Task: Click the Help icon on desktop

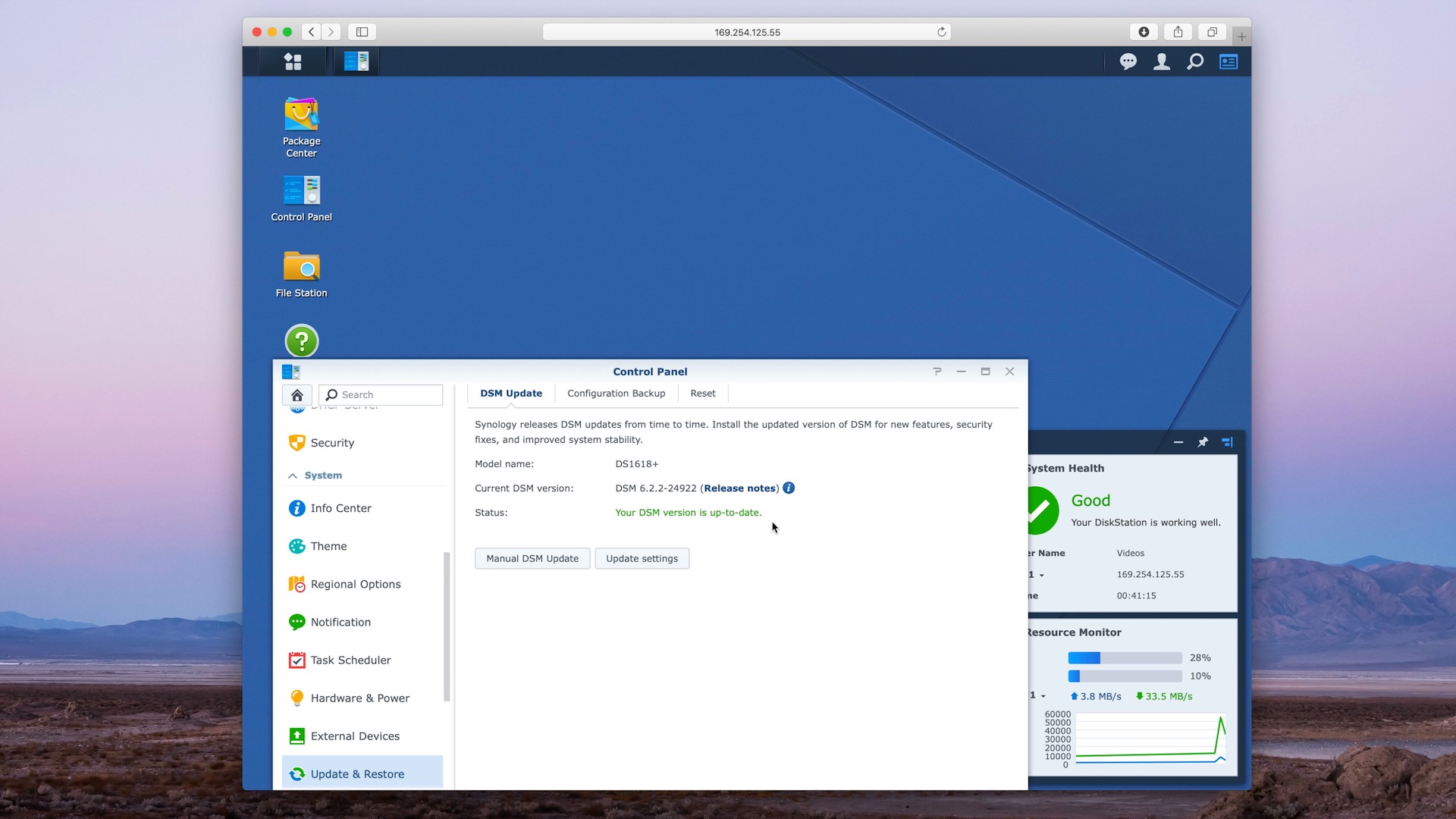Action: [302, 341]
